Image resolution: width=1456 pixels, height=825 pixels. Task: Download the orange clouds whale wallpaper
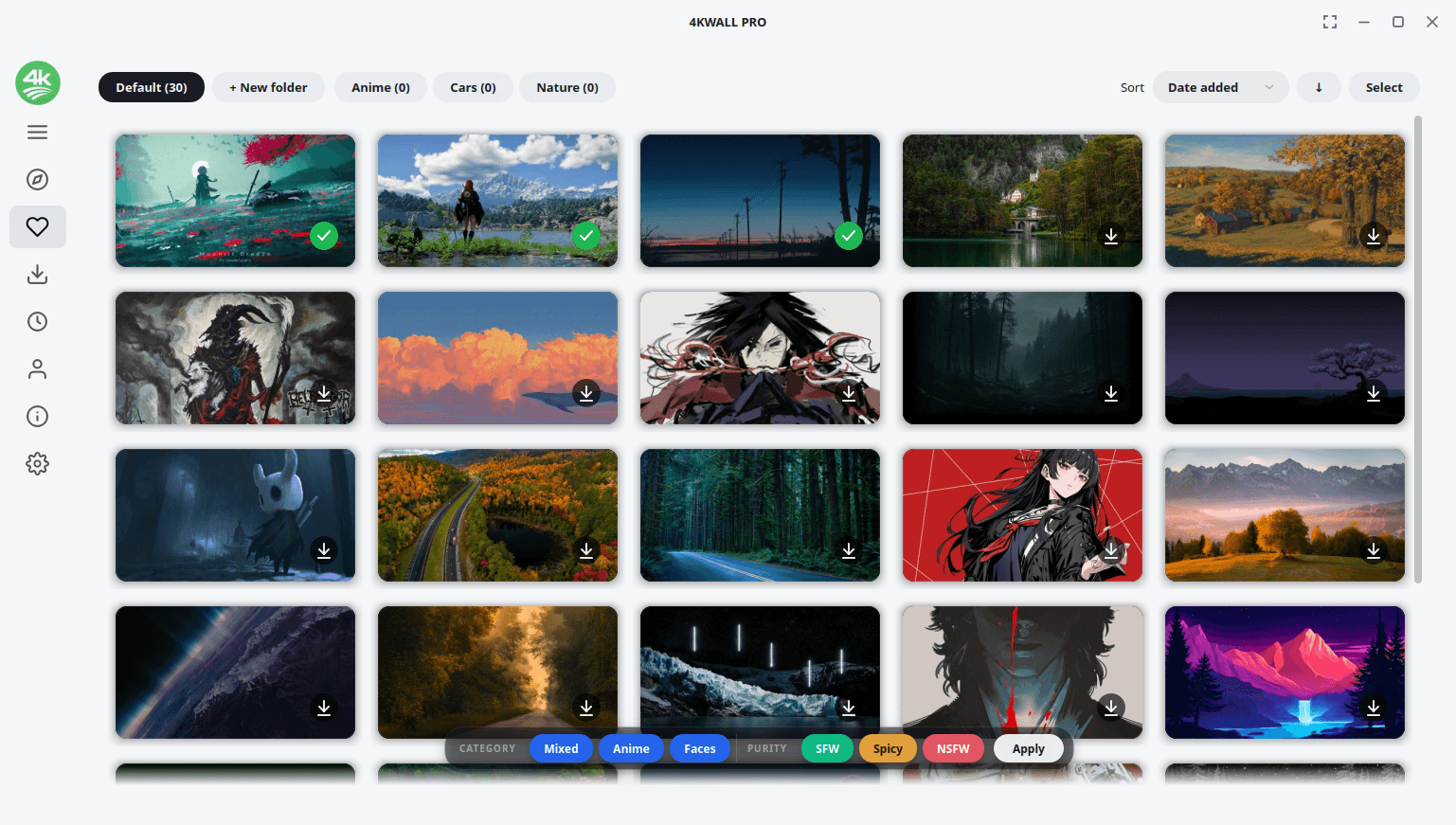pyautogui.click(x=586, y=393)
